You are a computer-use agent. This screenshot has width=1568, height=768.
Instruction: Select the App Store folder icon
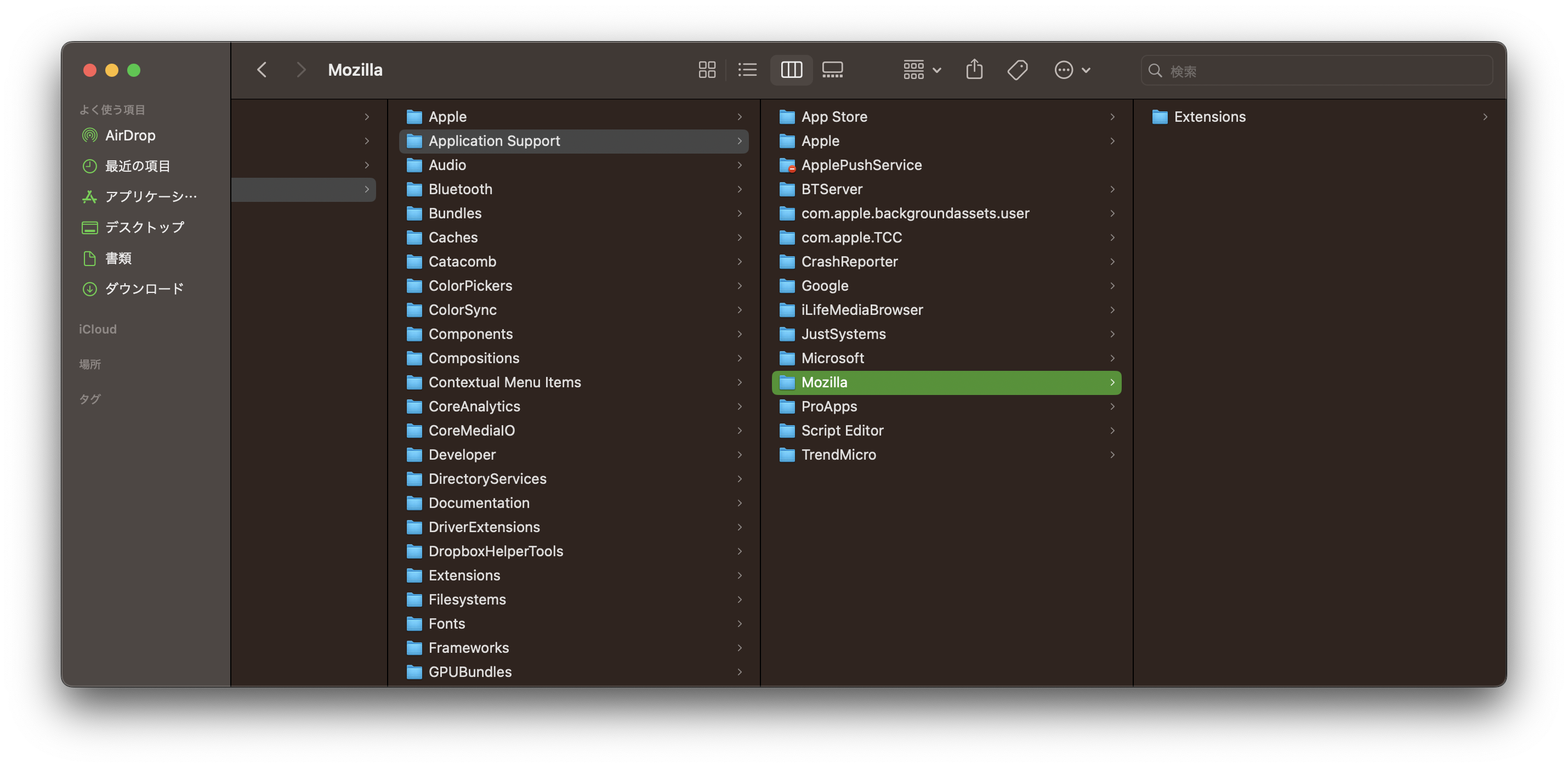coord(787,117)
